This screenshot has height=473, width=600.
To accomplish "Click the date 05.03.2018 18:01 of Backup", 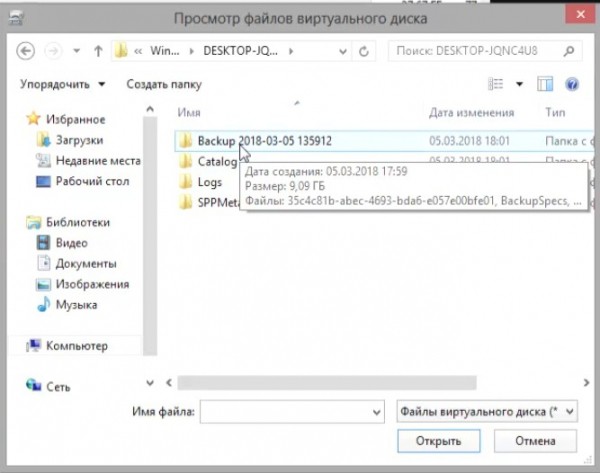I will [x=469, y=141].
